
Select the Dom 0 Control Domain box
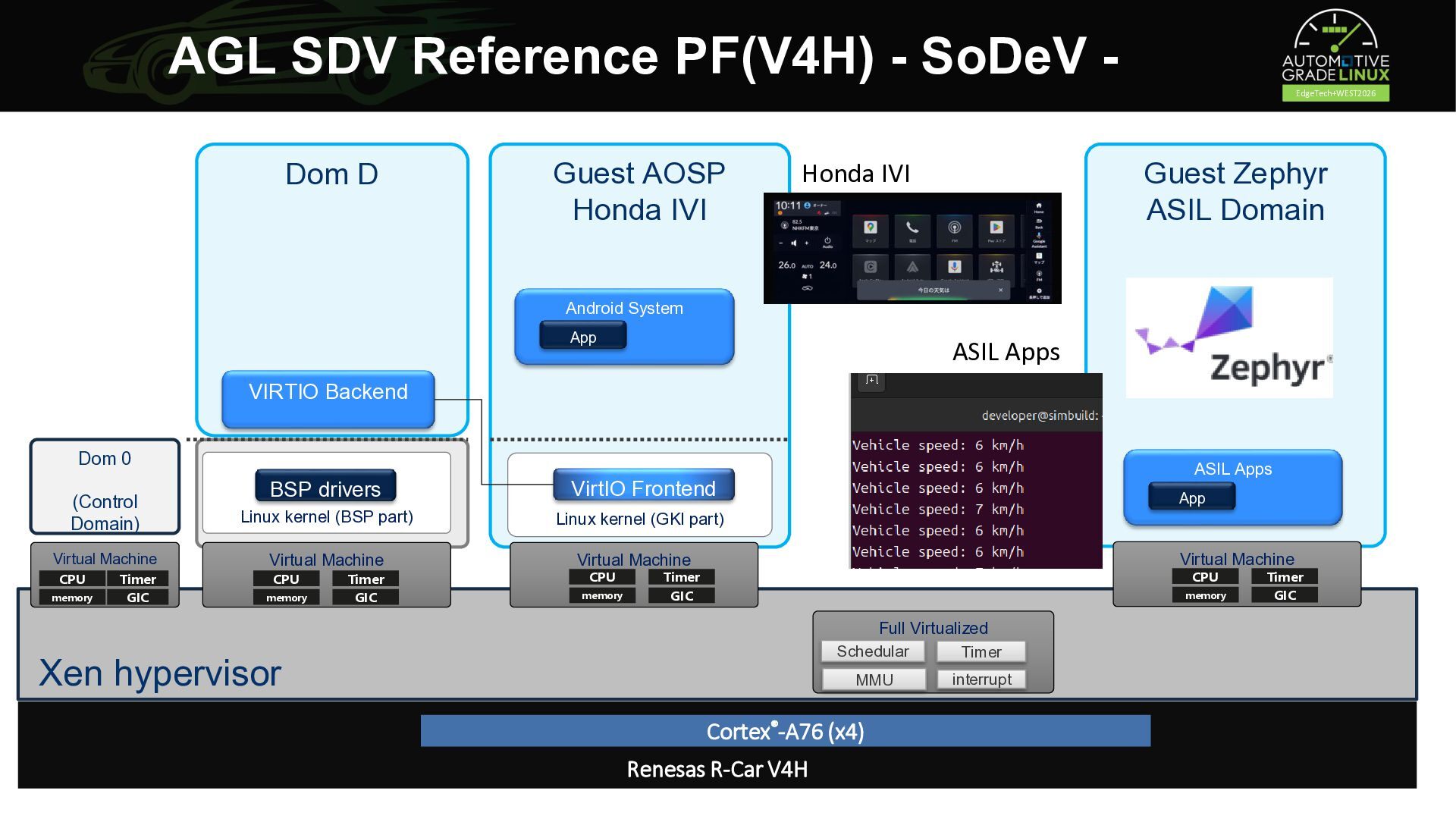(105, 487)
